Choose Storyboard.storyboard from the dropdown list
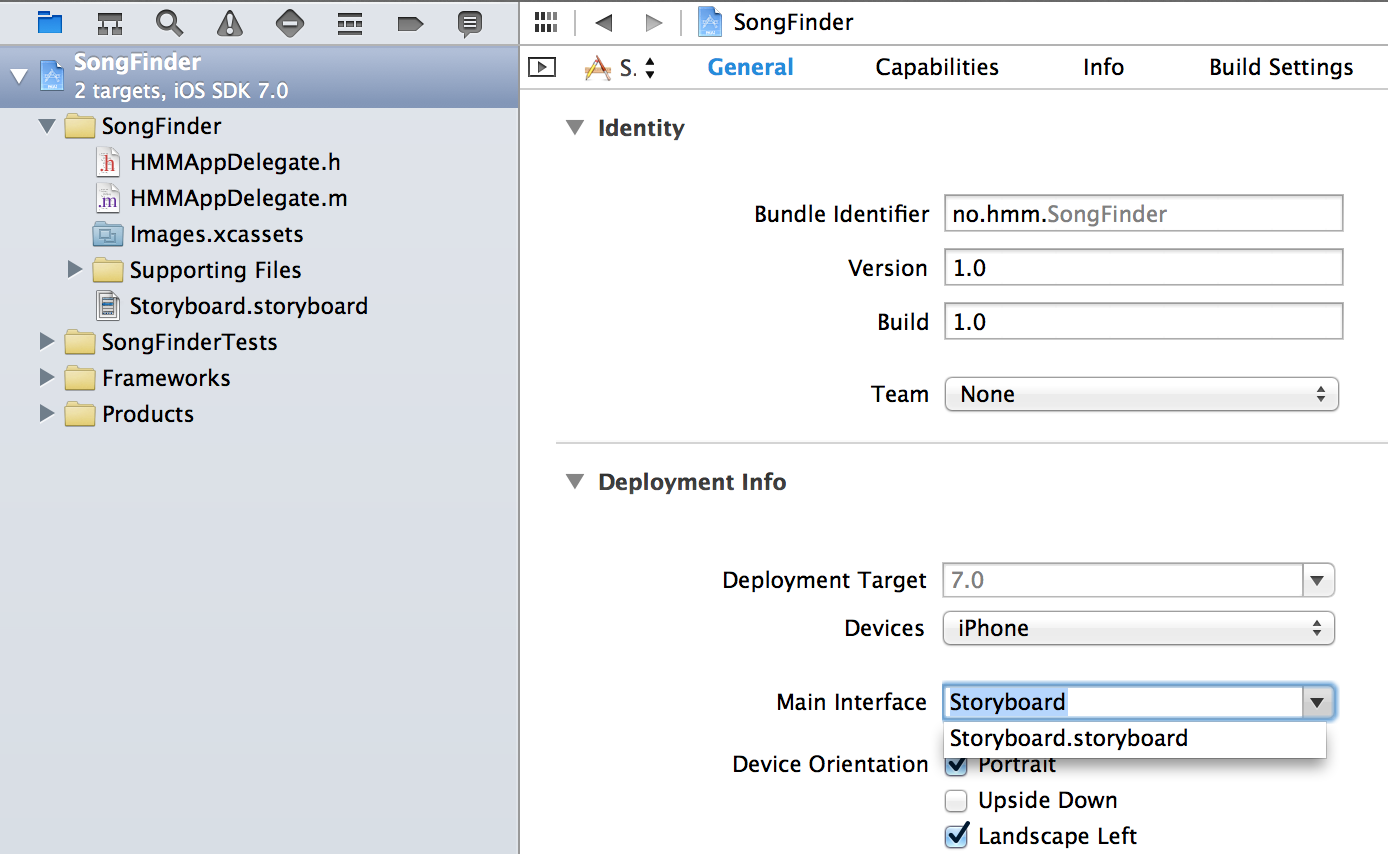1388x854 pixels. pyautogui.click(x=1135, y=739)
